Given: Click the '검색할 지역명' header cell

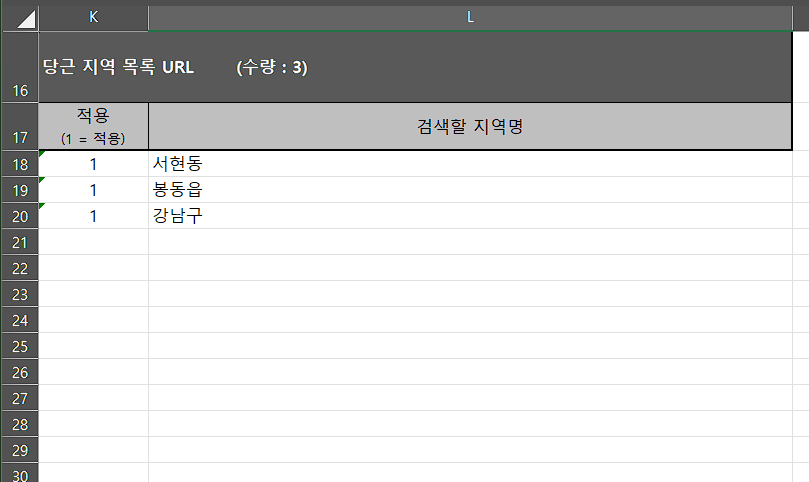Looking at the screenshot, I should coord(470,126).
